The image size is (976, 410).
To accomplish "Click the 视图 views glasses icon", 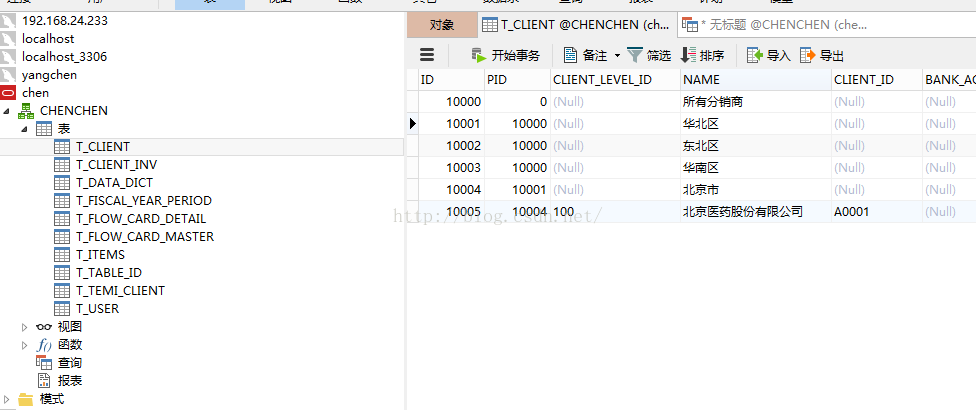I will 44,327.
